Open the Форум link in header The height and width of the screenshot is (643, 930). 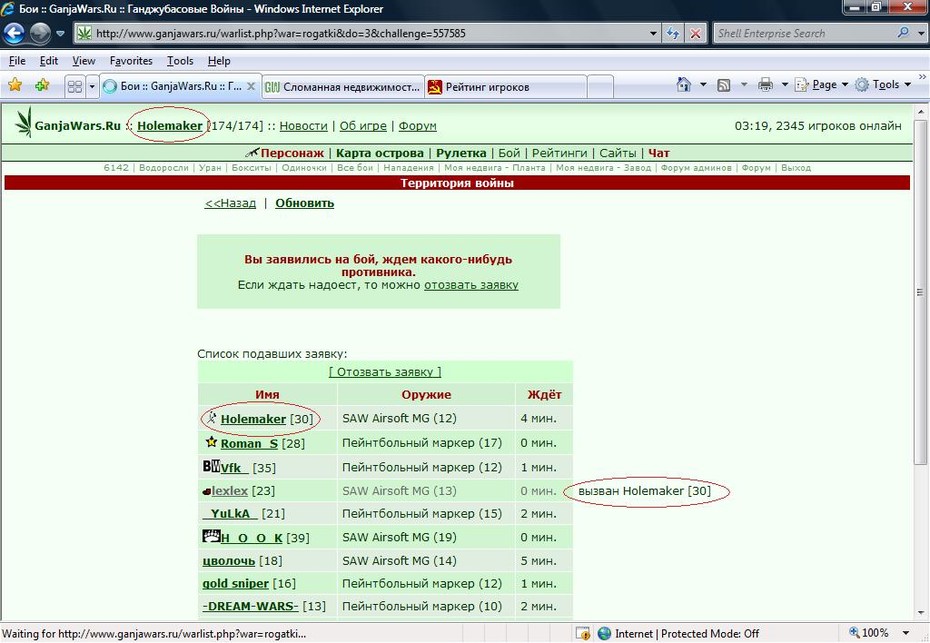pos(418,126)
